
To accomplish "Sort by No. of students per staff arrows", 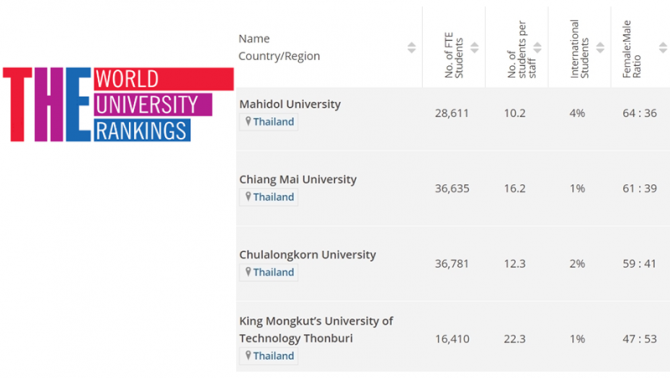I will pos(537,47).
